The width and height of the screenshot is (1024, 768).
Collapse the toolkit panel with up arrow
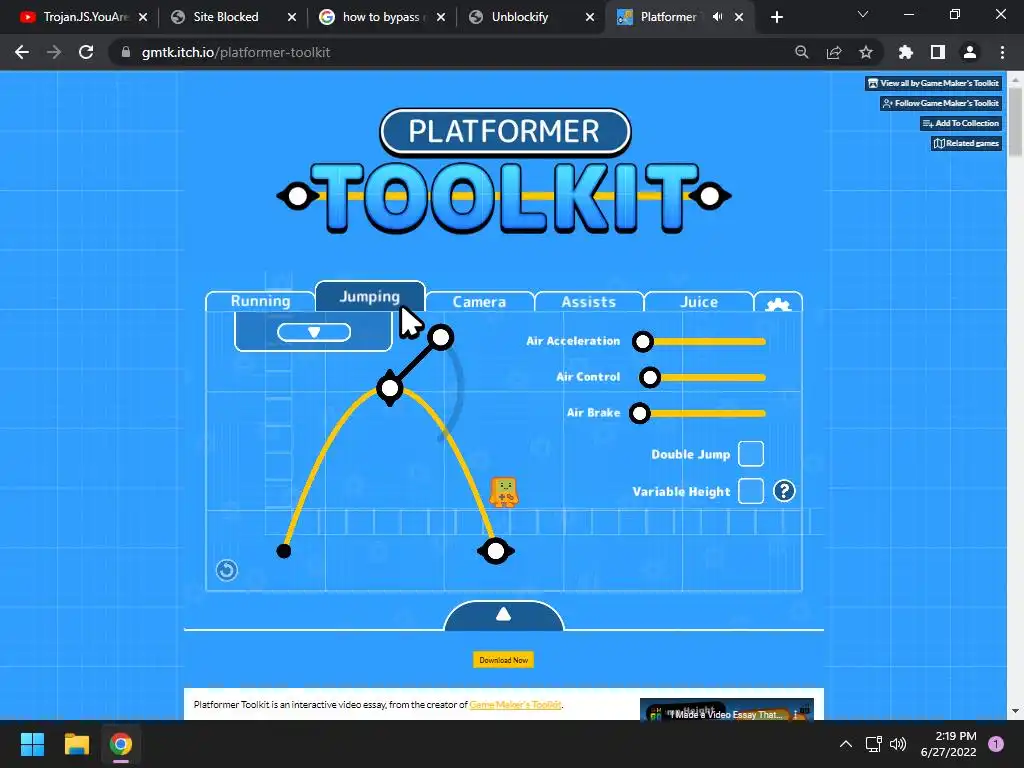504,615
